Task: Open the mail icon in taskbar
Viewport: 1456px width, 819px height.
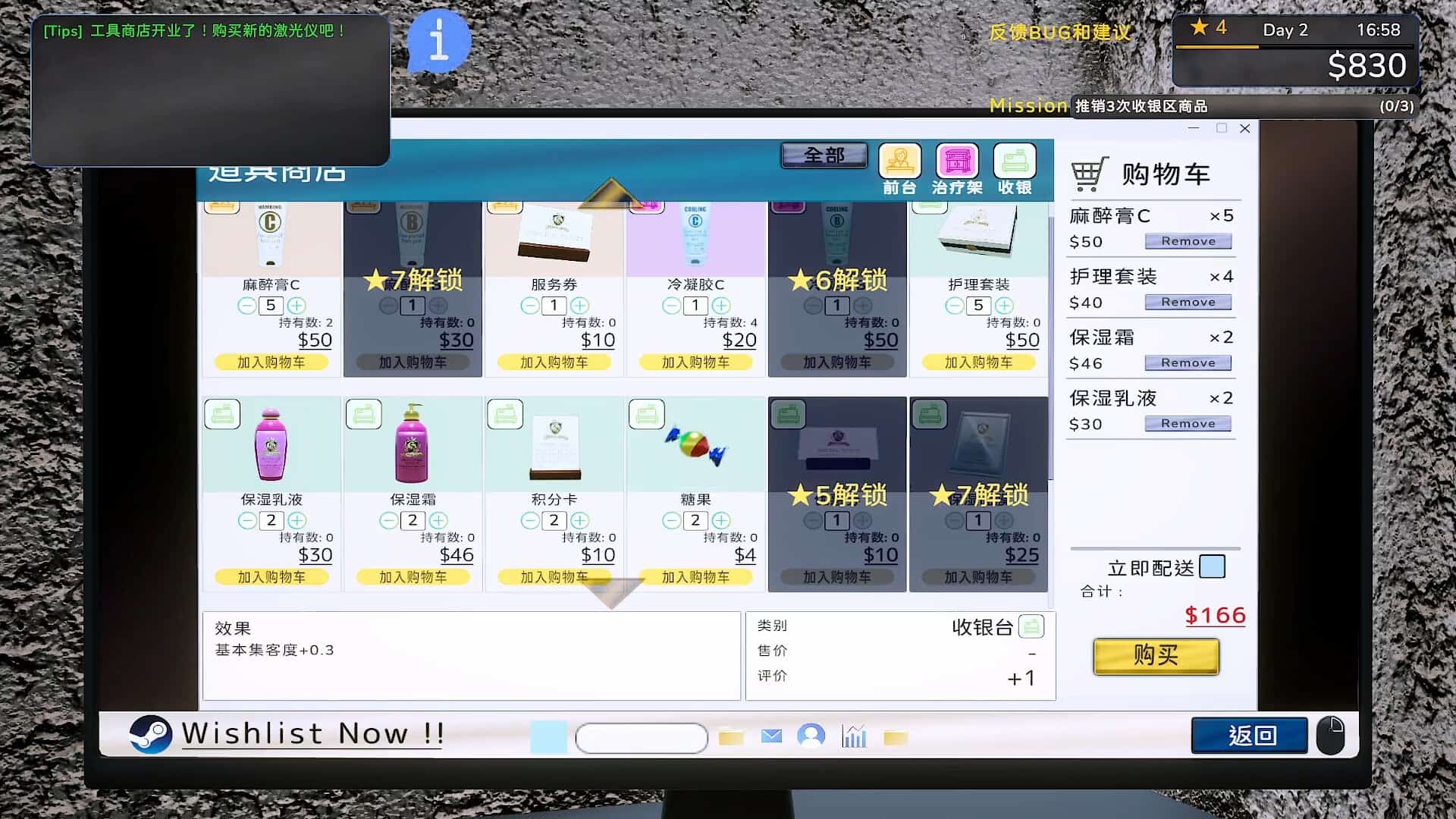Action: 771,736
